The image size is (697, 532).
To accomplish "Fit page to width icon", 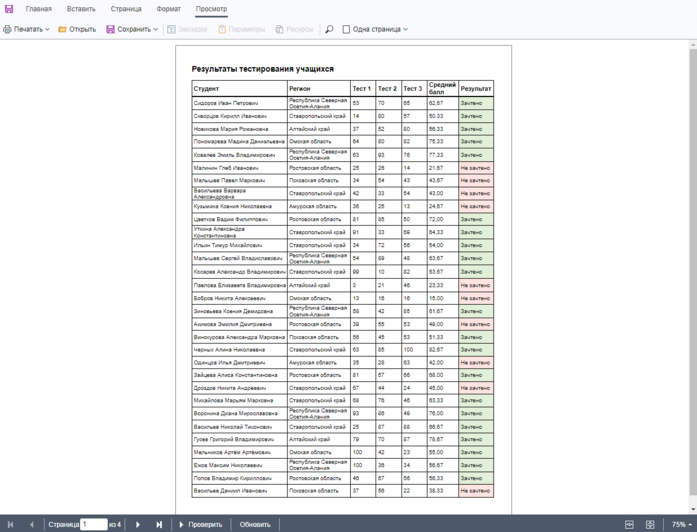I will point(629,524).
